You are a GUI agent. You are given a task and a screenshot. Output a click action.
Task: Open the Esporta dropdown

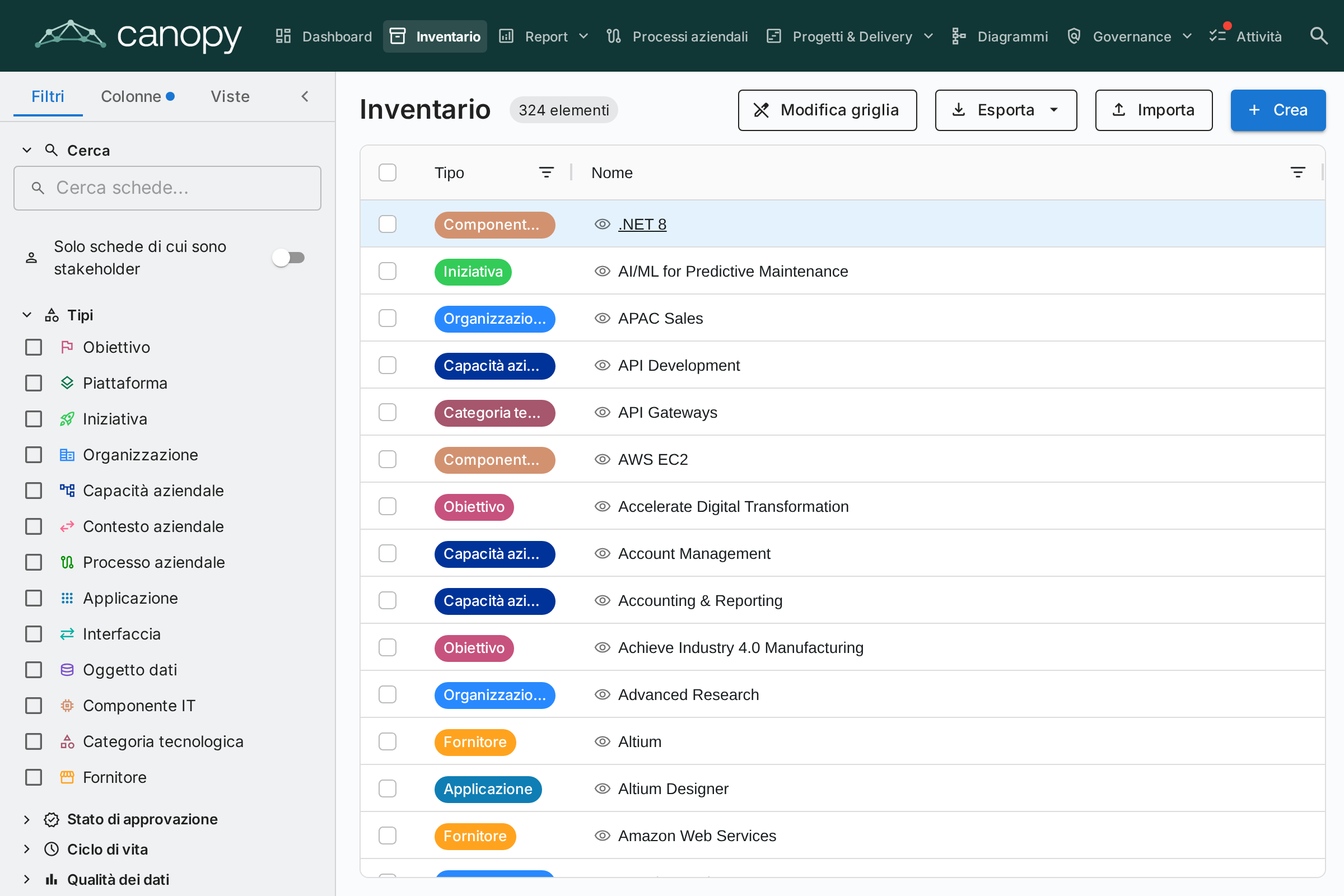[x=1006, y=110]
